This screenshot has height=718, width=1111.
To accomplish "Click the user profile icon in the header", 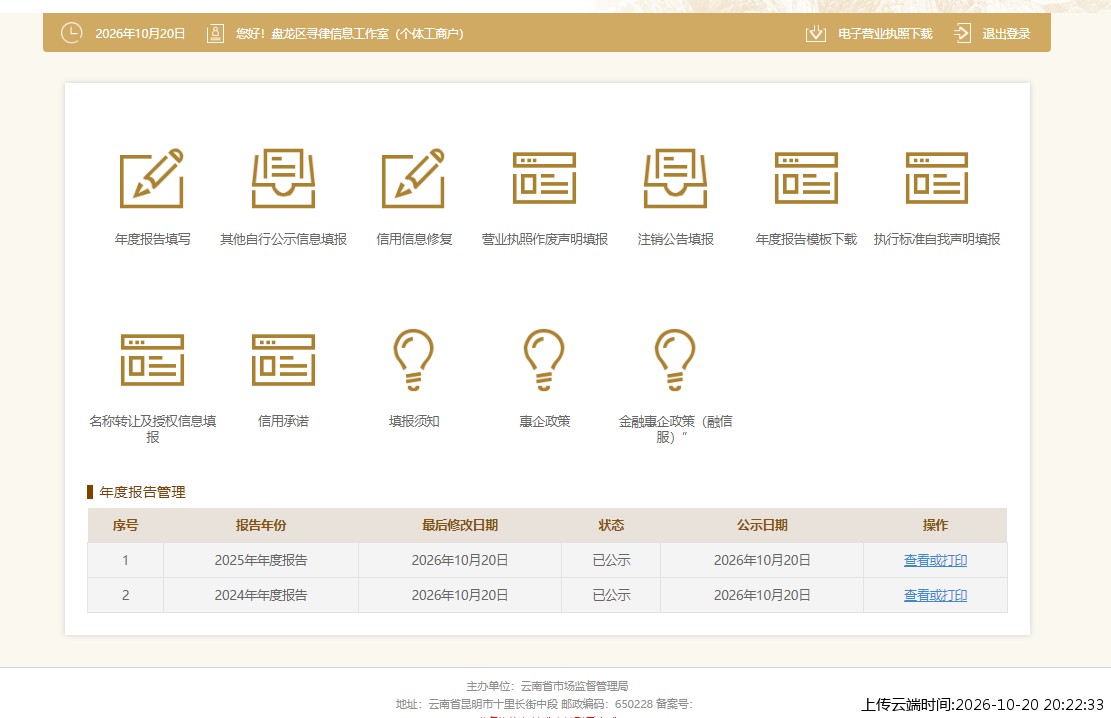I will [x=215, y=33].
